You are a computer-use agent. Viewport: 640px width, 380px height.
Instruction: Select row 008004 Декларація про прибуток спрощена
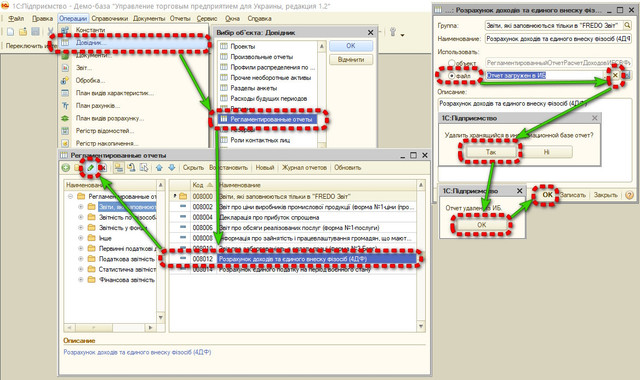coord(293,217)
